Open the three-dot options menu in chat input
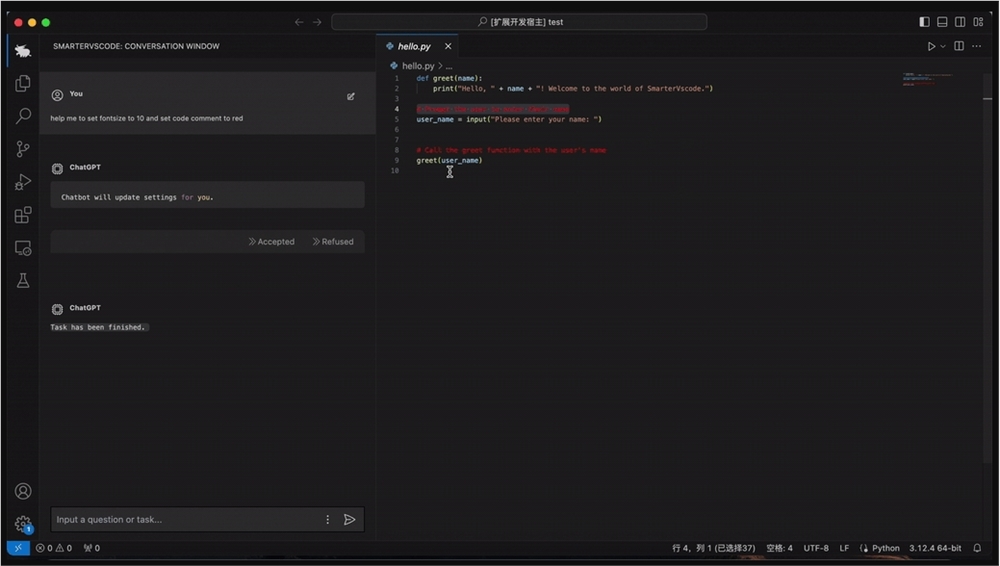This screenshot has height=566, width=1000. (x=327, y=520)
